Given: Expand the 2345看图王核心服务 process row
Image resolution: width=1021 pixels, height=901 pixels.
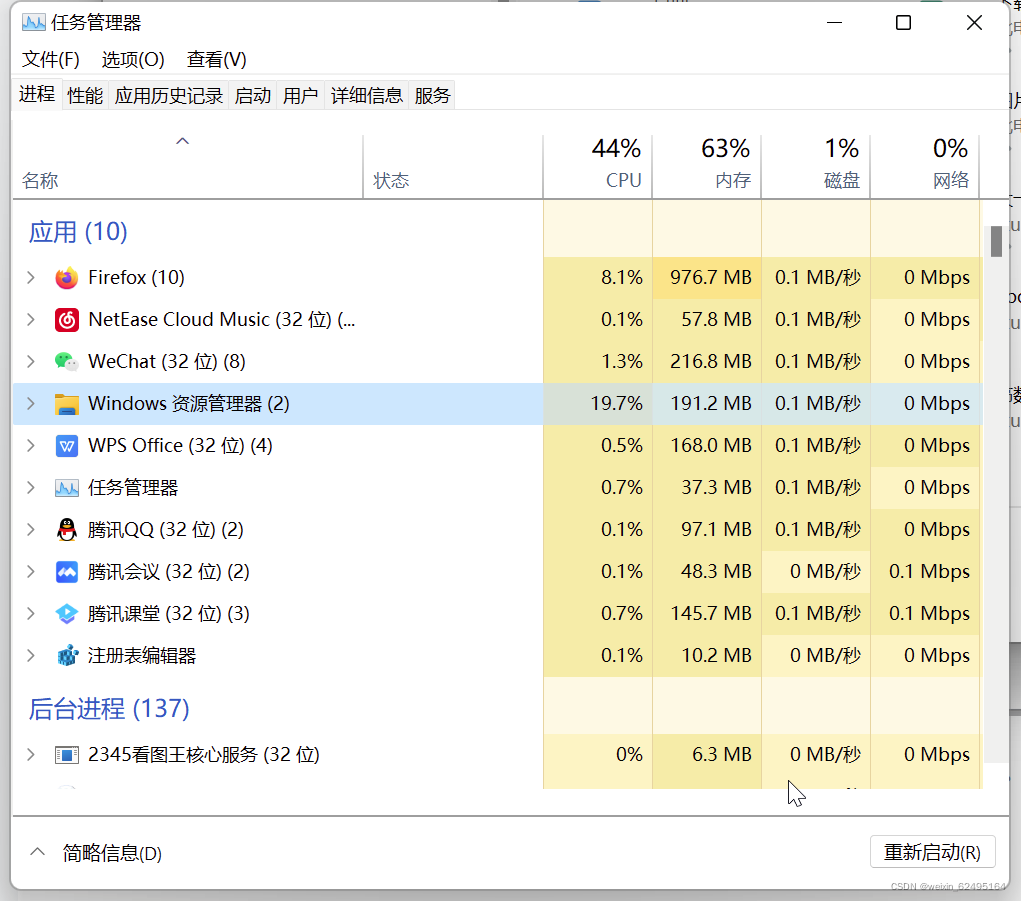Looking at the screenshot, I should [x=31, y=755].
